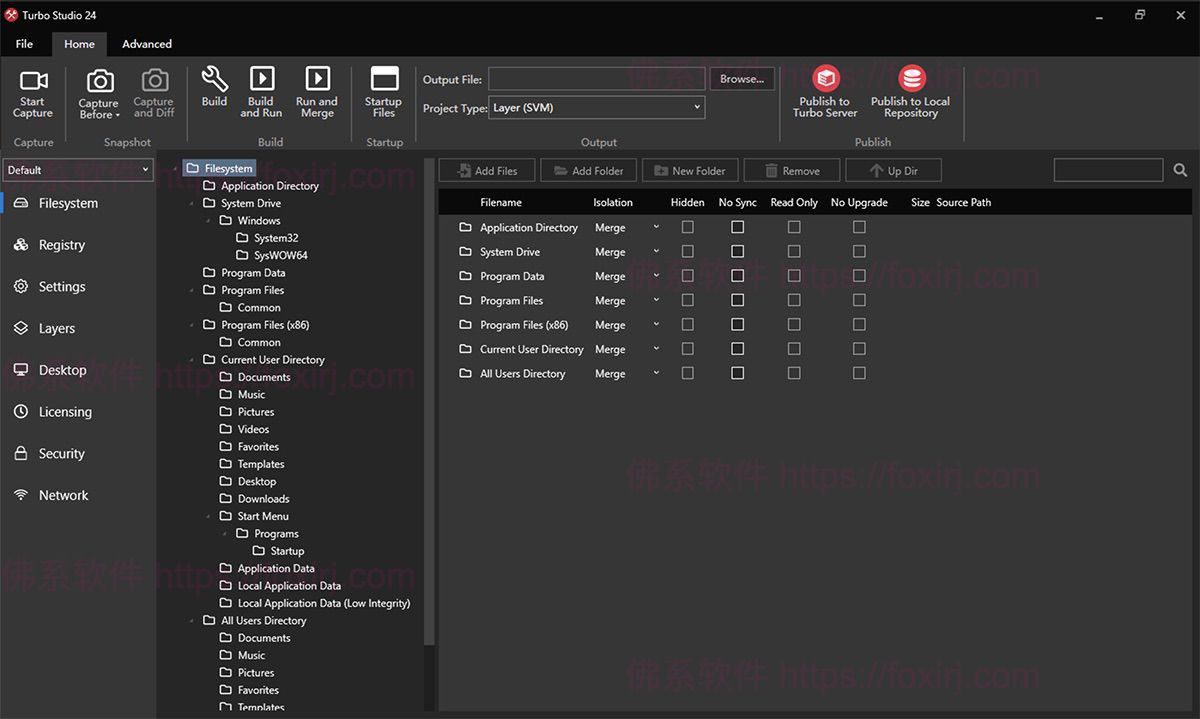1200x719 pixels.
Task: Open Isolation dropdown for Program Data row
Action: click(627, 276)
